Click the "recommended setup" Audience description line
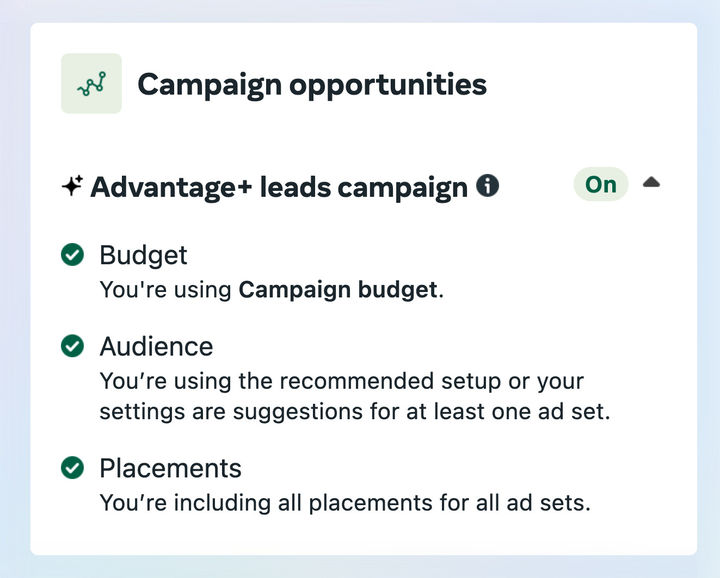Viewport: 720px width, 578px height. (341, 381)
